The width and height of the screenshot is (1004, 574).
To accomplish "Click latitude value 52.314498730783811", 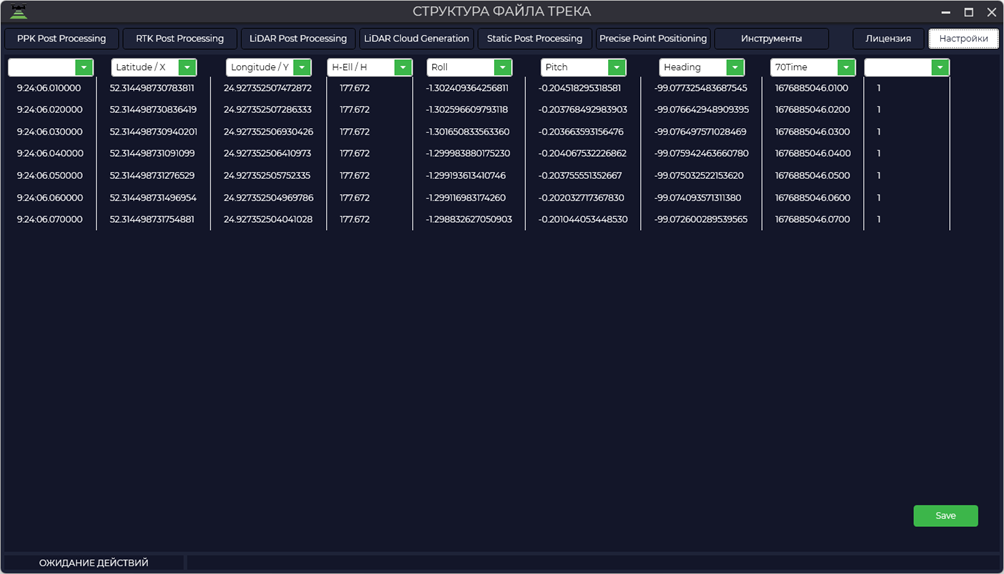I will [x=152, y=88].
